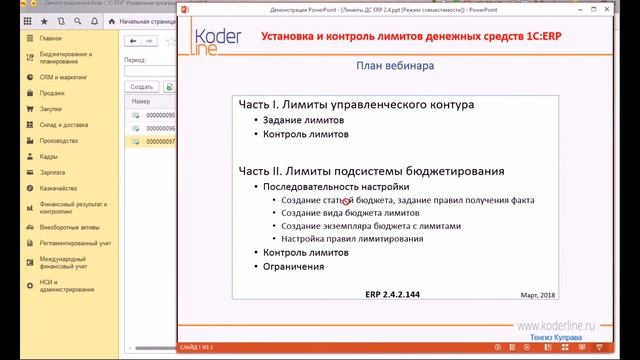Open Внеоборотные активы section
Viewport: 640px width, 360px height.
click(x=69, y=227)
